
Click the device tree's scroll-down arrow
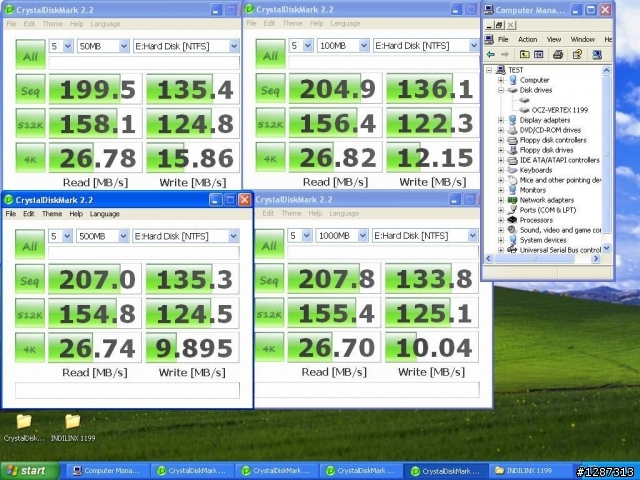(606, 248)
